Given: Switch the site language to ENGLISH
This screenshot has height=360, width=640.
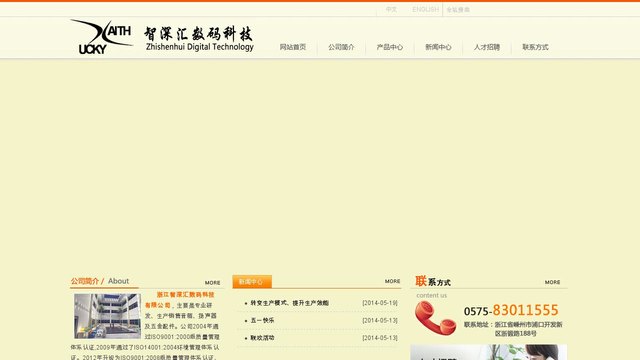Looking at the screenshot, I should pos(425,9).
